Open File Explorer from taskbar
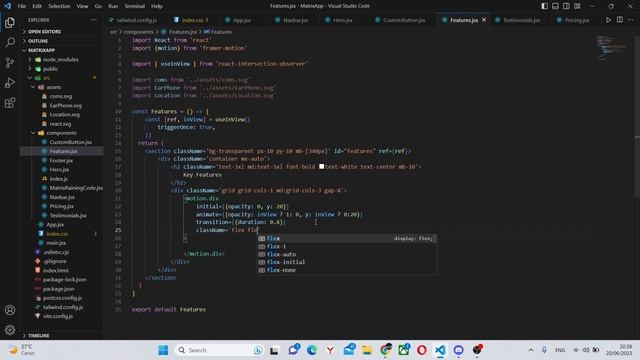Image resolution: width=640 pixels, height=360 pixels. 367,350
